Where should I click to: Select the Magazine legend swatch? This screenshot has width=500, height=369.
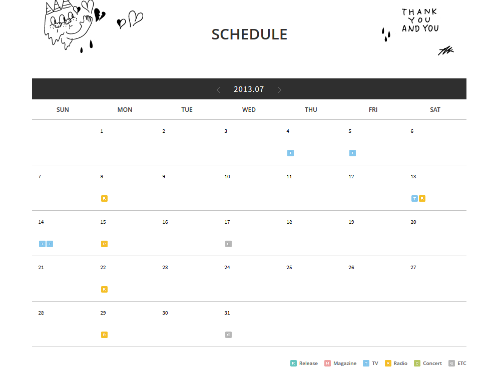pyautogui.click(x=328, y=363)
